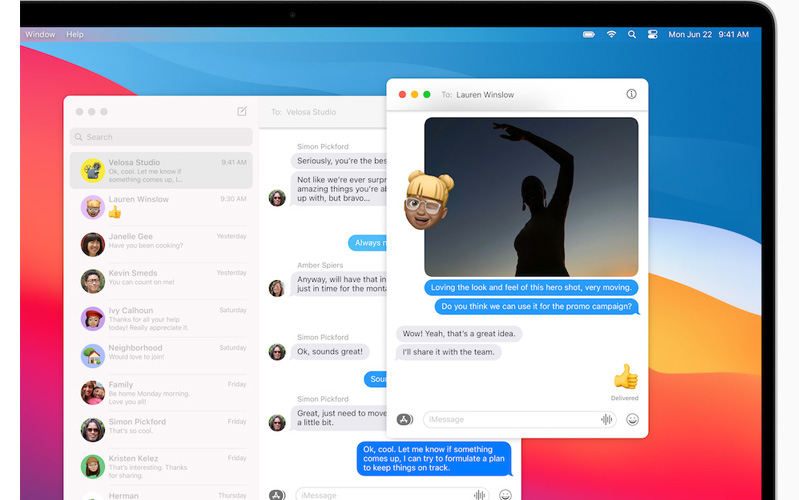Screen dimensions: 799x500
Task: Open the info details button for Lauren Winslow
Action: [x=631, y=94]
